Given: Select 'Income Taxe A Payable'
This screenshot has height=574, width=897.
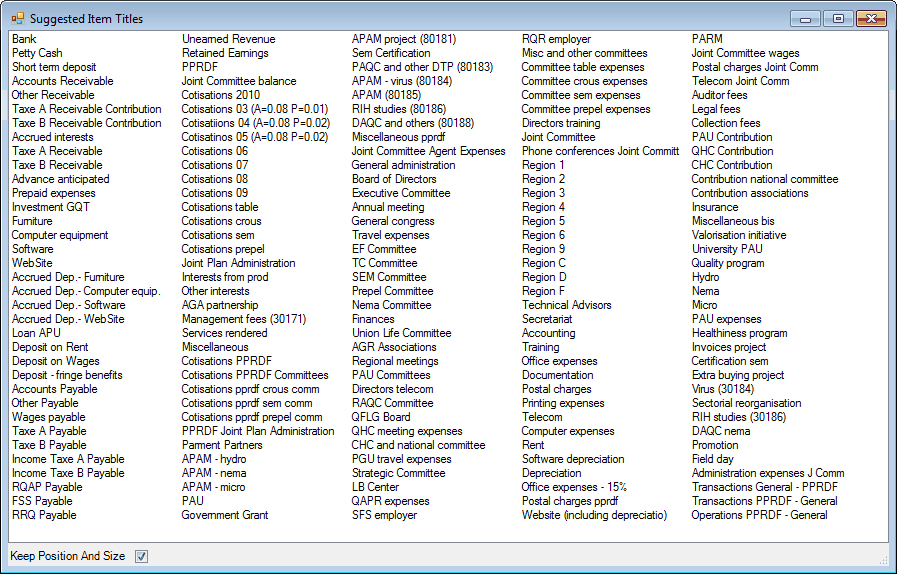Looking at the screenshot, I should tap(68, 459).
